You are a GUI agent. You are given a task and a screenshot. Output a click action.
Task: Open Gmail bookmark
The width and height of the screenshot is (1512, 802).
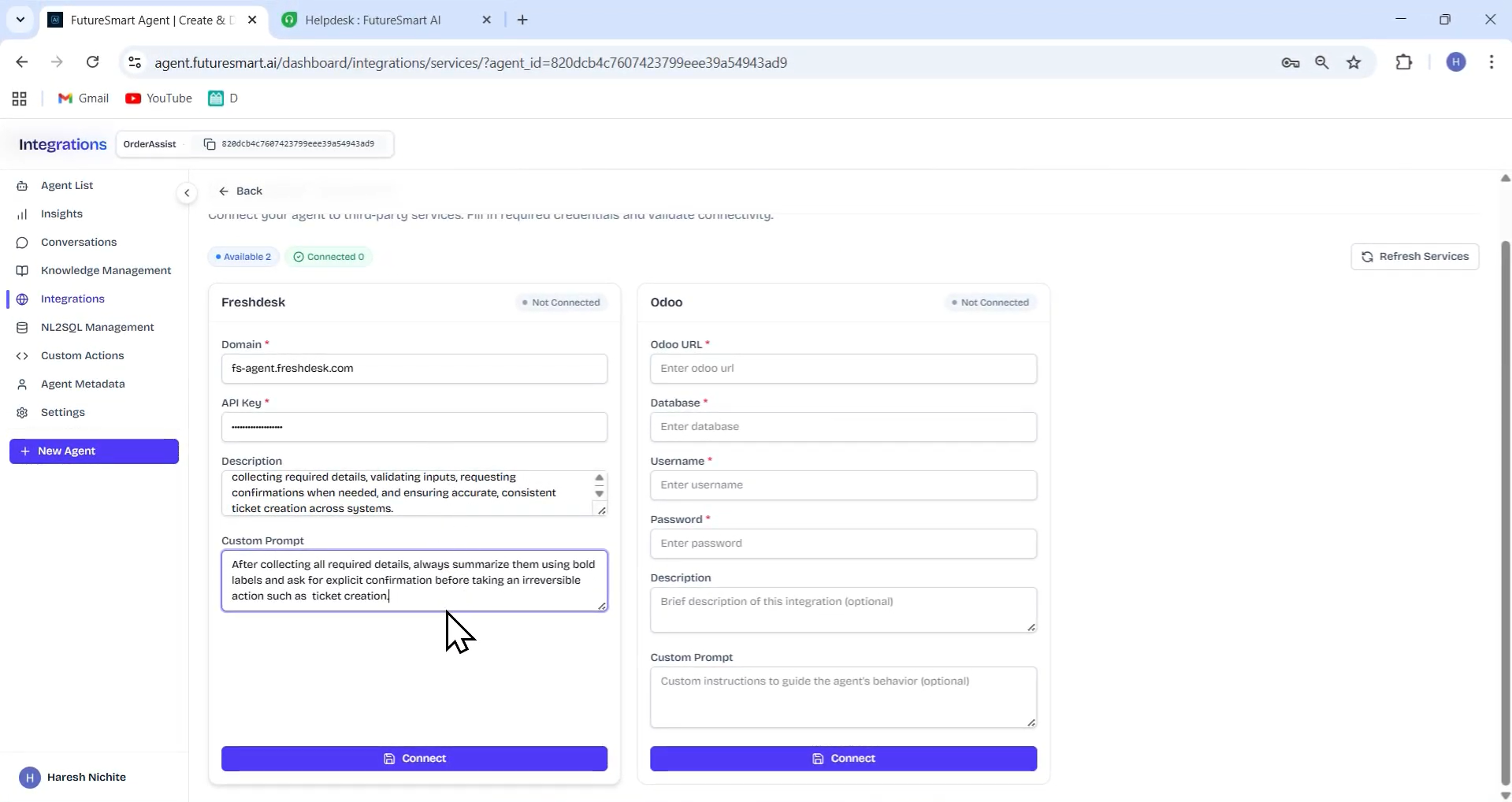[x=84, y=98]
